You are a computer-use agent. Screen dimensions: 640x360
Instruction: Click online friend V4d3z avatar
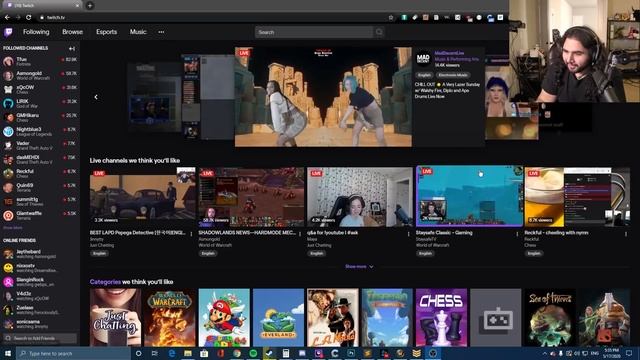click(x=8, y=296)
